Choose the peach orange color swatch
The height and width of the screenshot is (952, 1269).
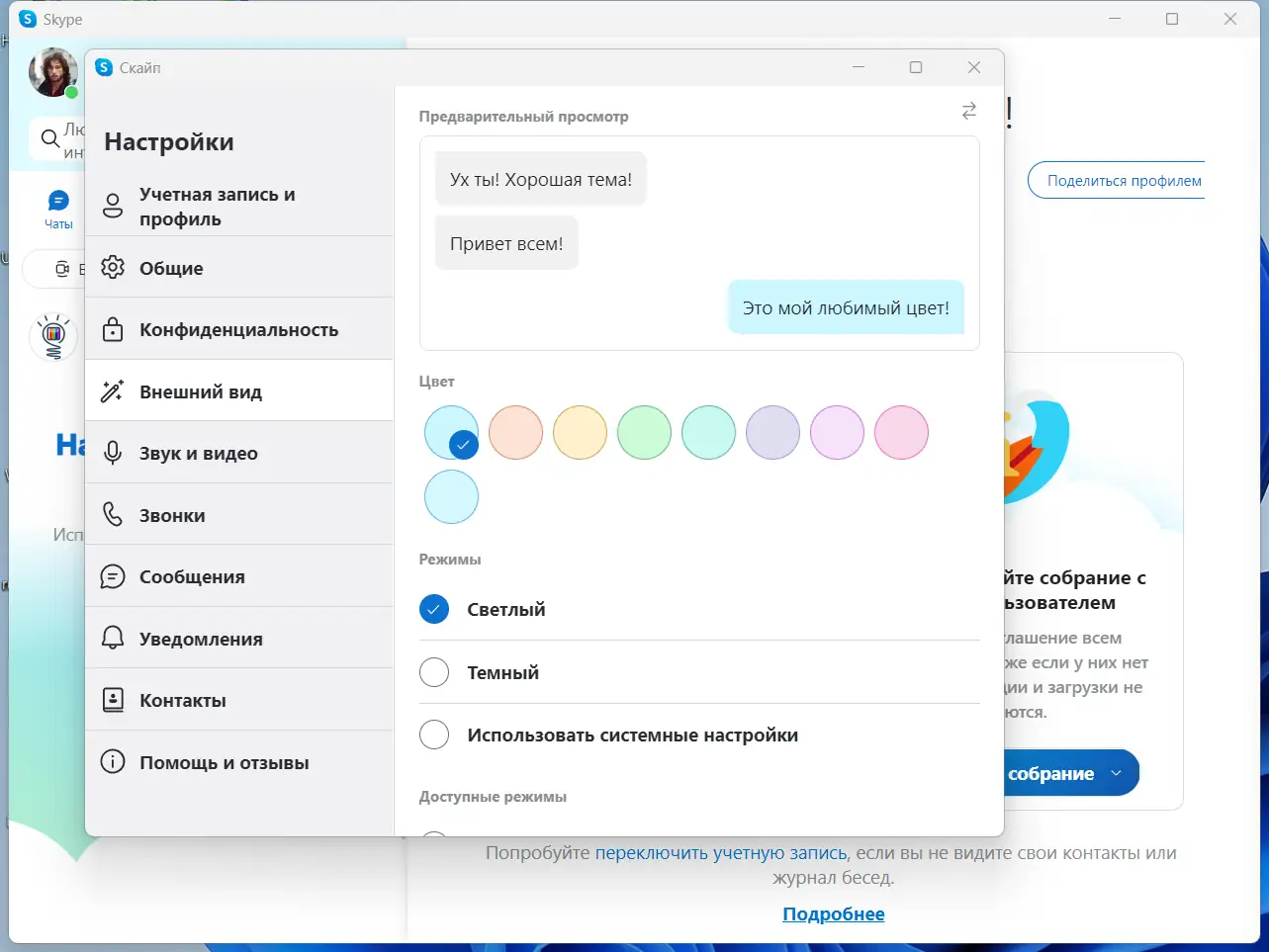click(515, 432)
